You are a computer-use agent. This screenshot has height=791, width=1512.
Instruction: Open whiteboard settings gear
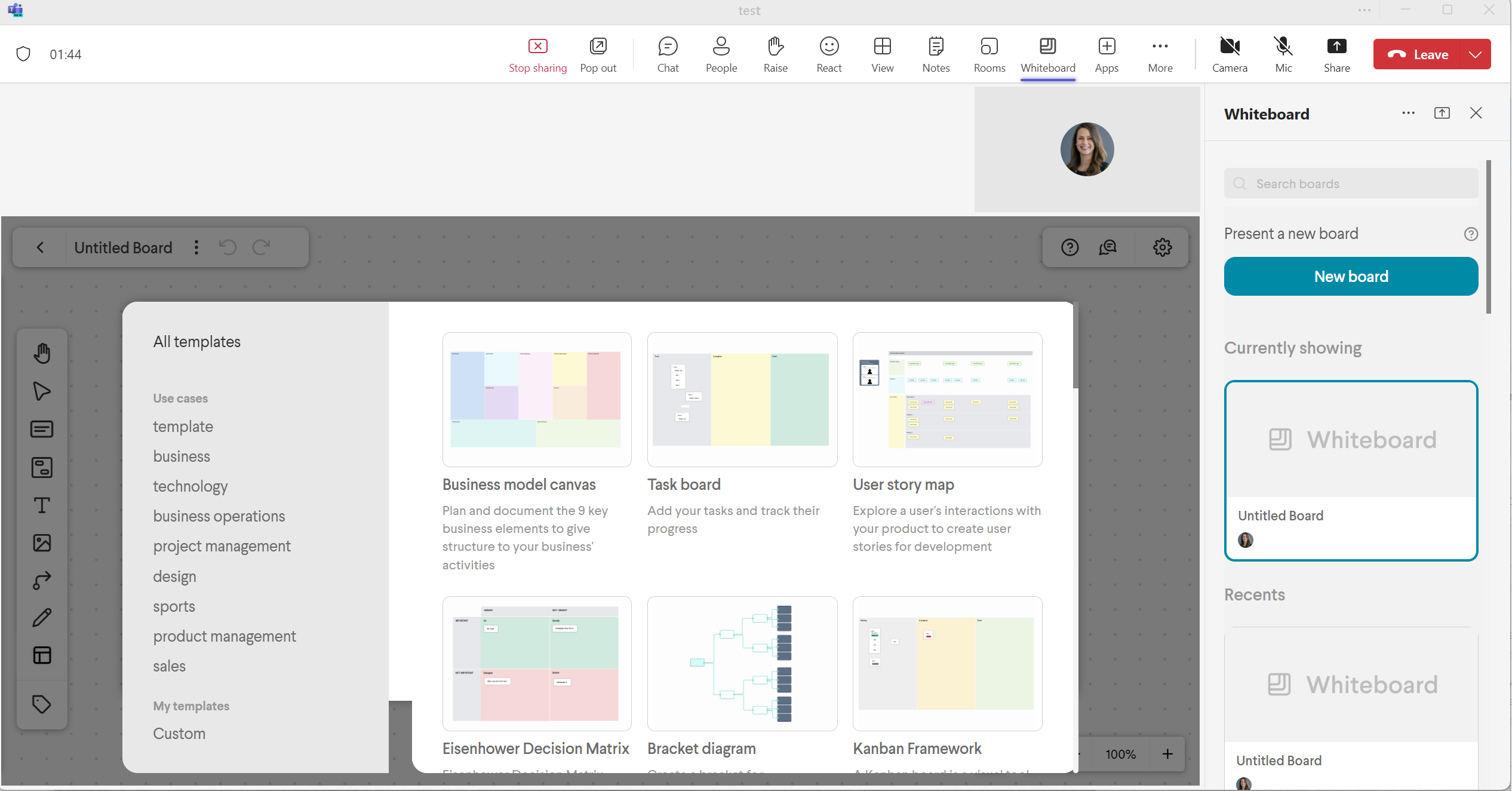click(x=1162, y=247)
